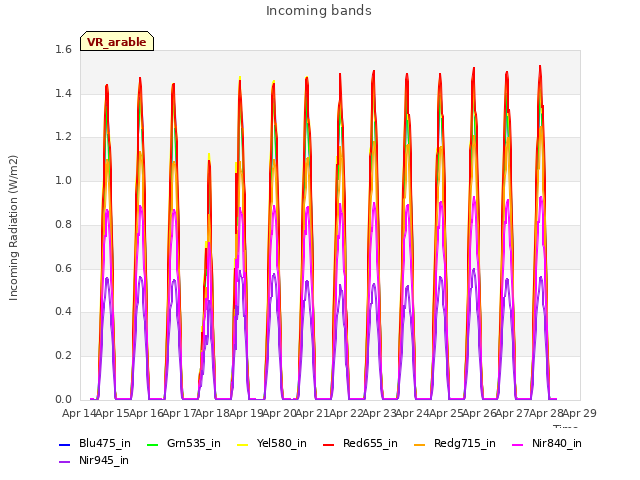Click the 1.0 y-axis tick label
This screenshot has height=480, width=640.
tap(63, 180)
